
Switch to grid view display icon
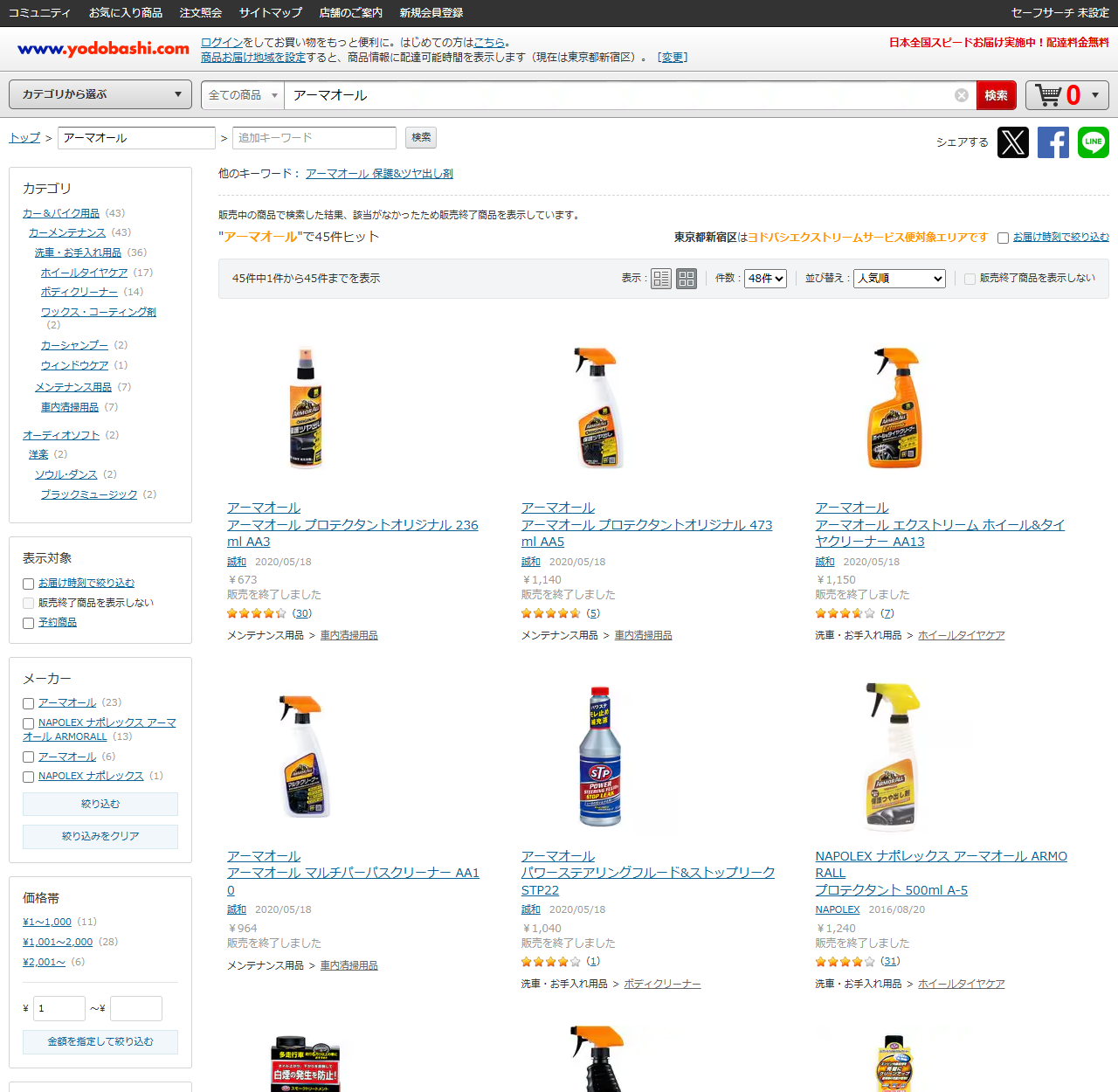coord(687,279)
